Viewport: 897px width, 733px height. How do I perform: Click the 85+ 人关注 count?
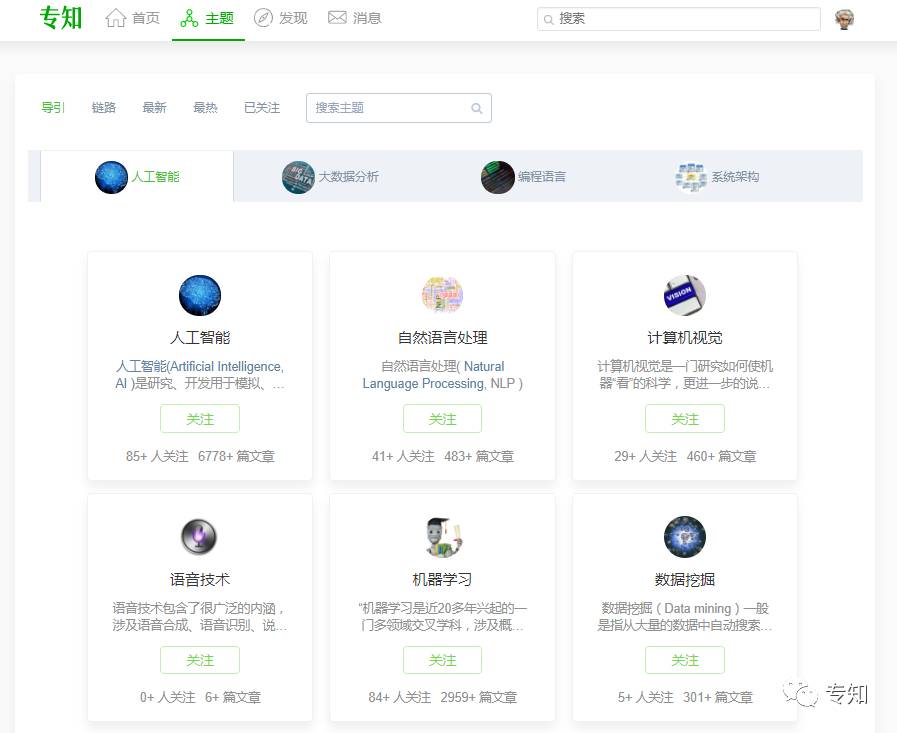click(157, 456)
